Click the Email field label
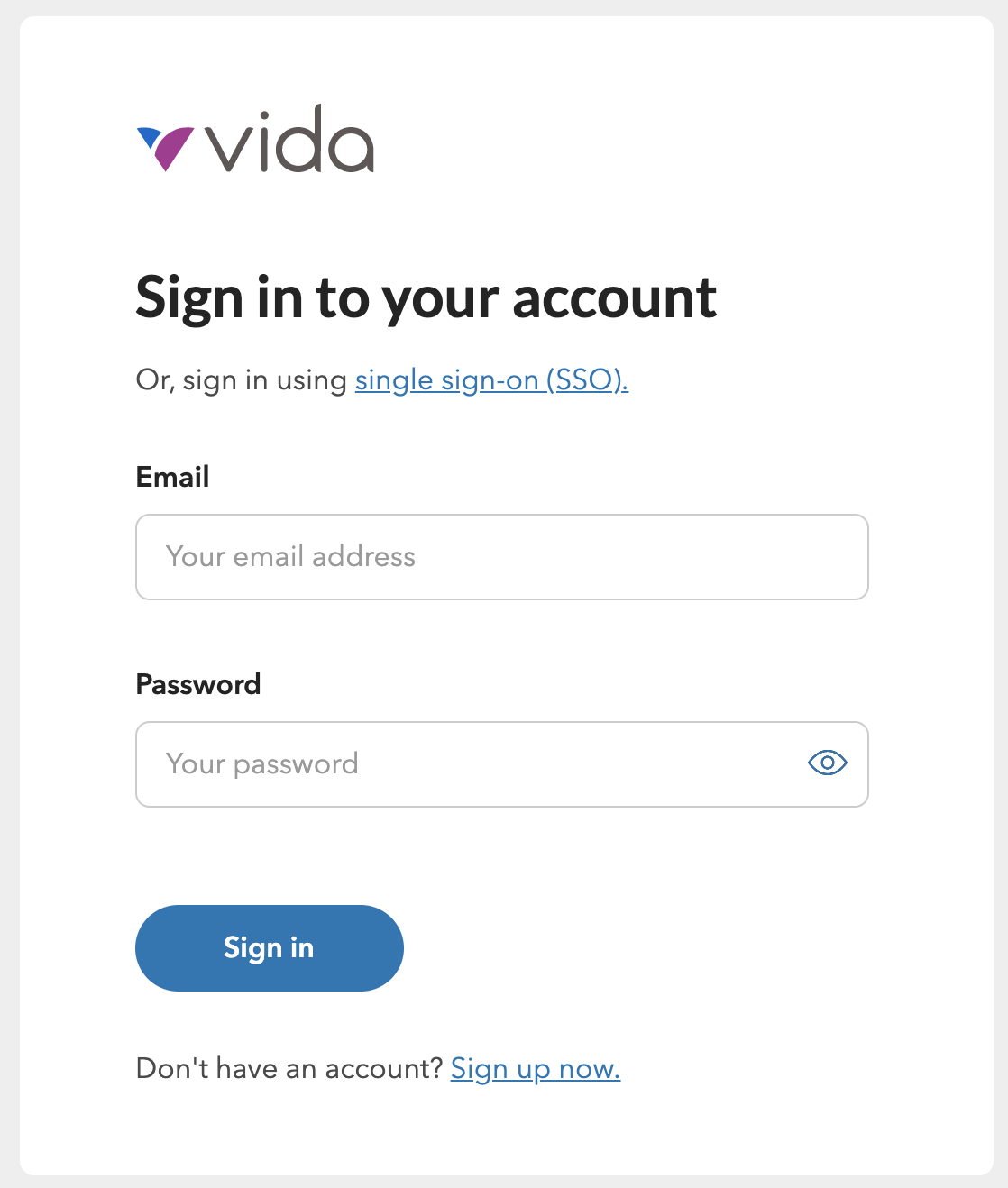 (x=172, y=477)
